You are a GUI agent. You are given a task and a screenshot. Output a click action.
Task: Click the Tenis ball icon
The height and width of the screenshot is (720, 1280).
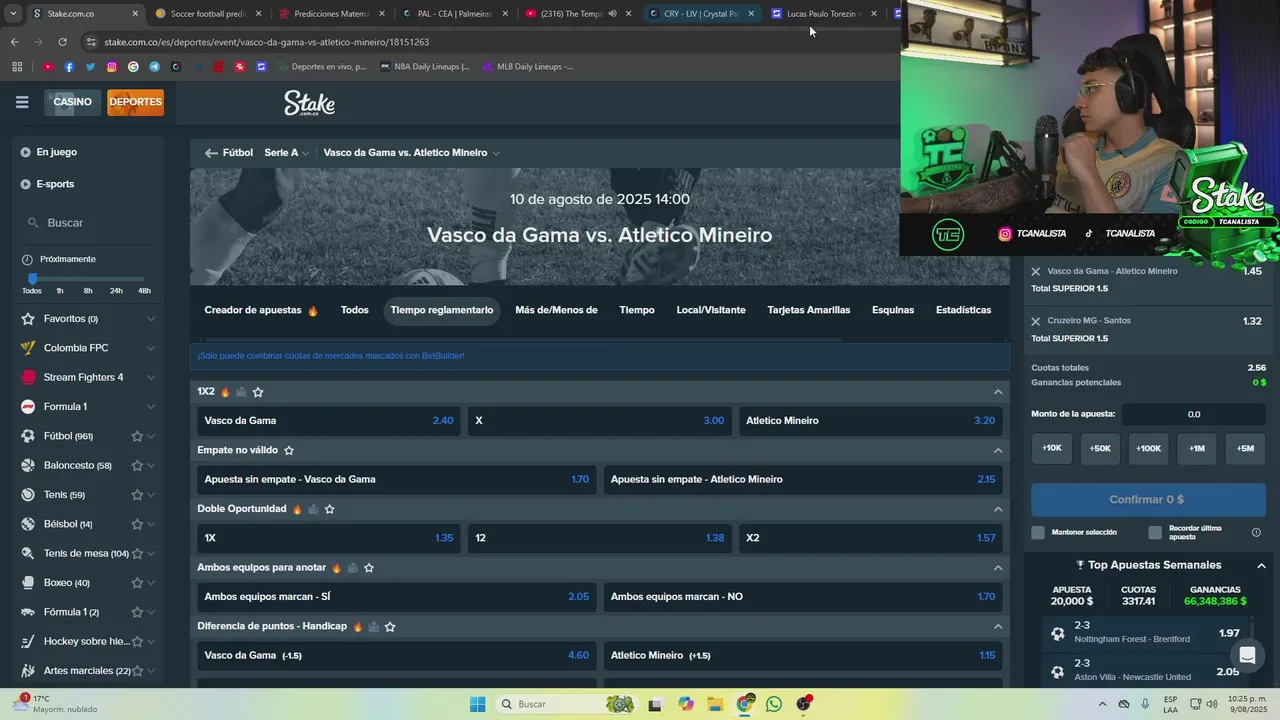coord(28,495)
